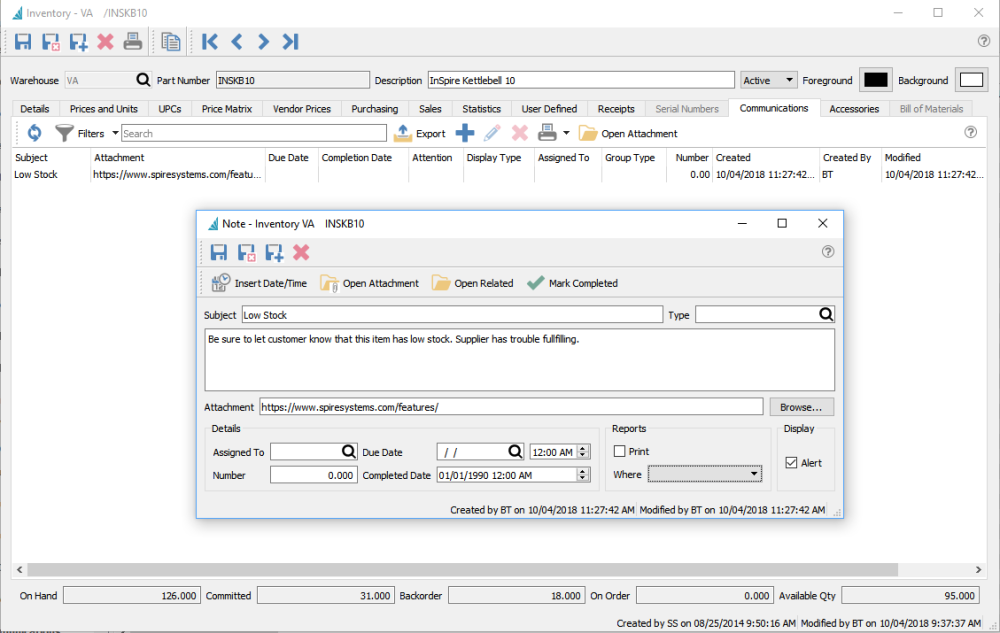Open help on the Communications tab
Viewport: 1000px width, 633px height.
pos(971,132)
